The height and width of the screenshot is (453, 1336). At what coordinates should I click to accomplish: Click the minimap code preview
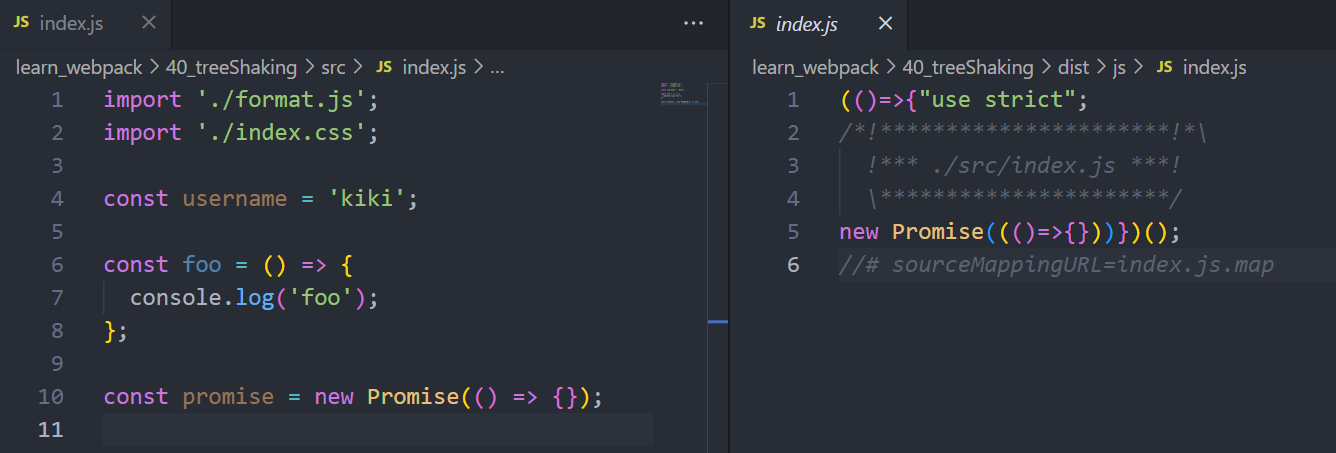(x=683, y=93)
